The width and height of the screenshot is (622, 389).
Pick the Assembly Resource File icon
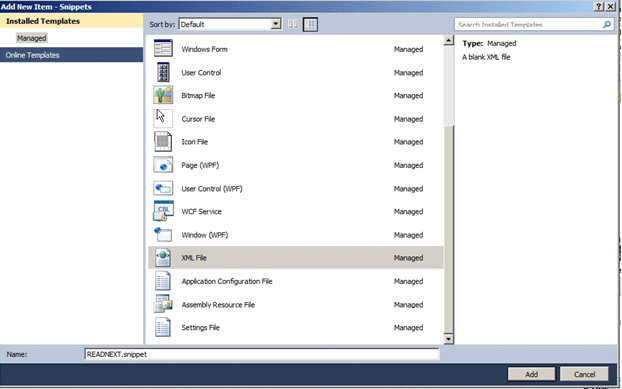click(x=163, y=304)
